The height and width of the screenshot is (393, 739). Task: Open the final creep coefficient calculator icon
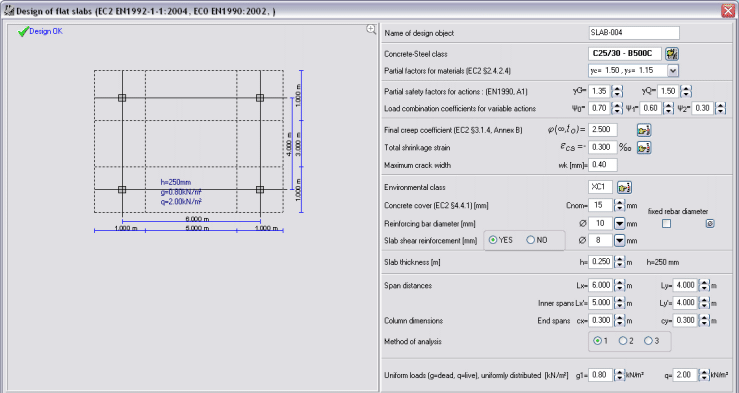(644, 130)
